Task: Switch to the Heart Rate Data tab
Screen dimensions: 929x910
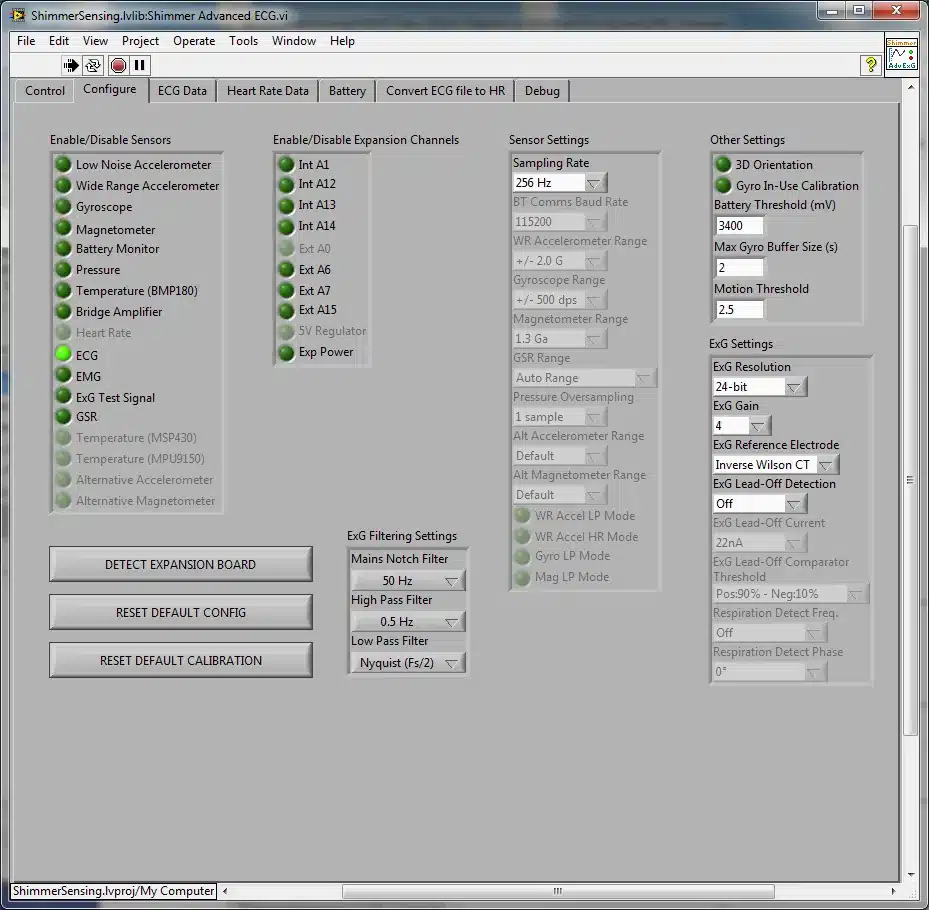Action: coord(268,91)
